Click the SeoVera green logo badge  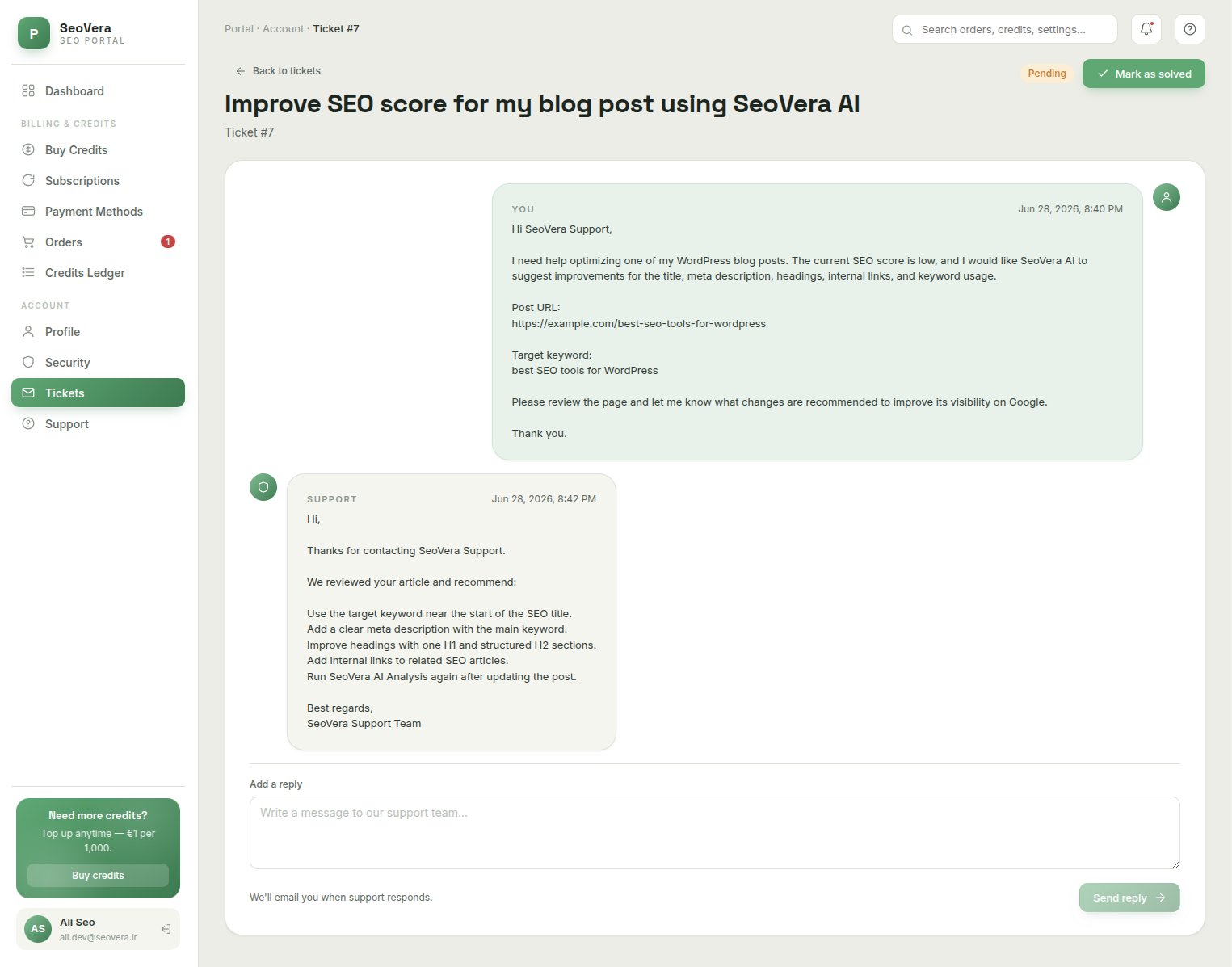[34, 33]
